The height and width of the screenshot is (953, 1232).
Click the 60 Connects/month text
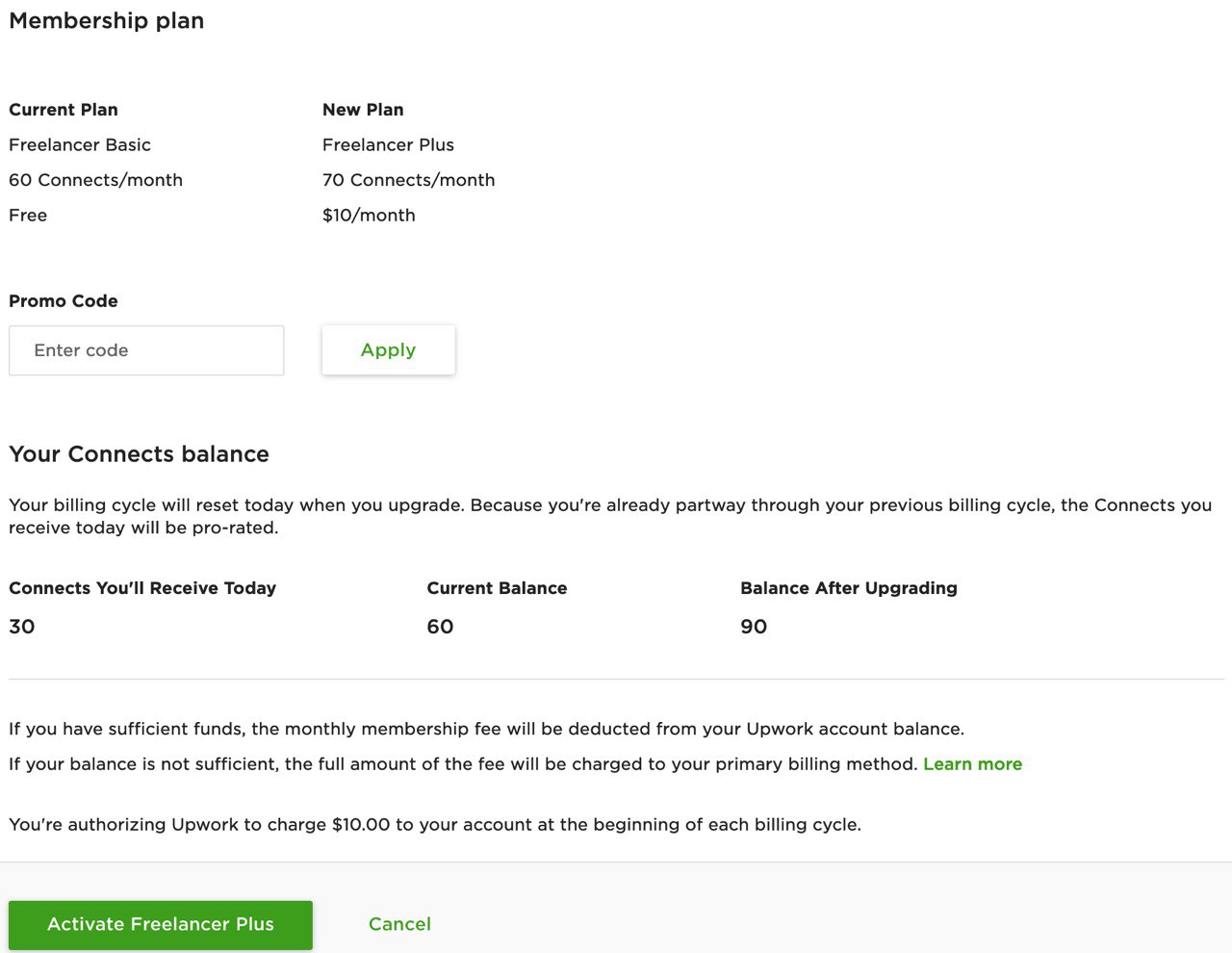click(95, 180)
